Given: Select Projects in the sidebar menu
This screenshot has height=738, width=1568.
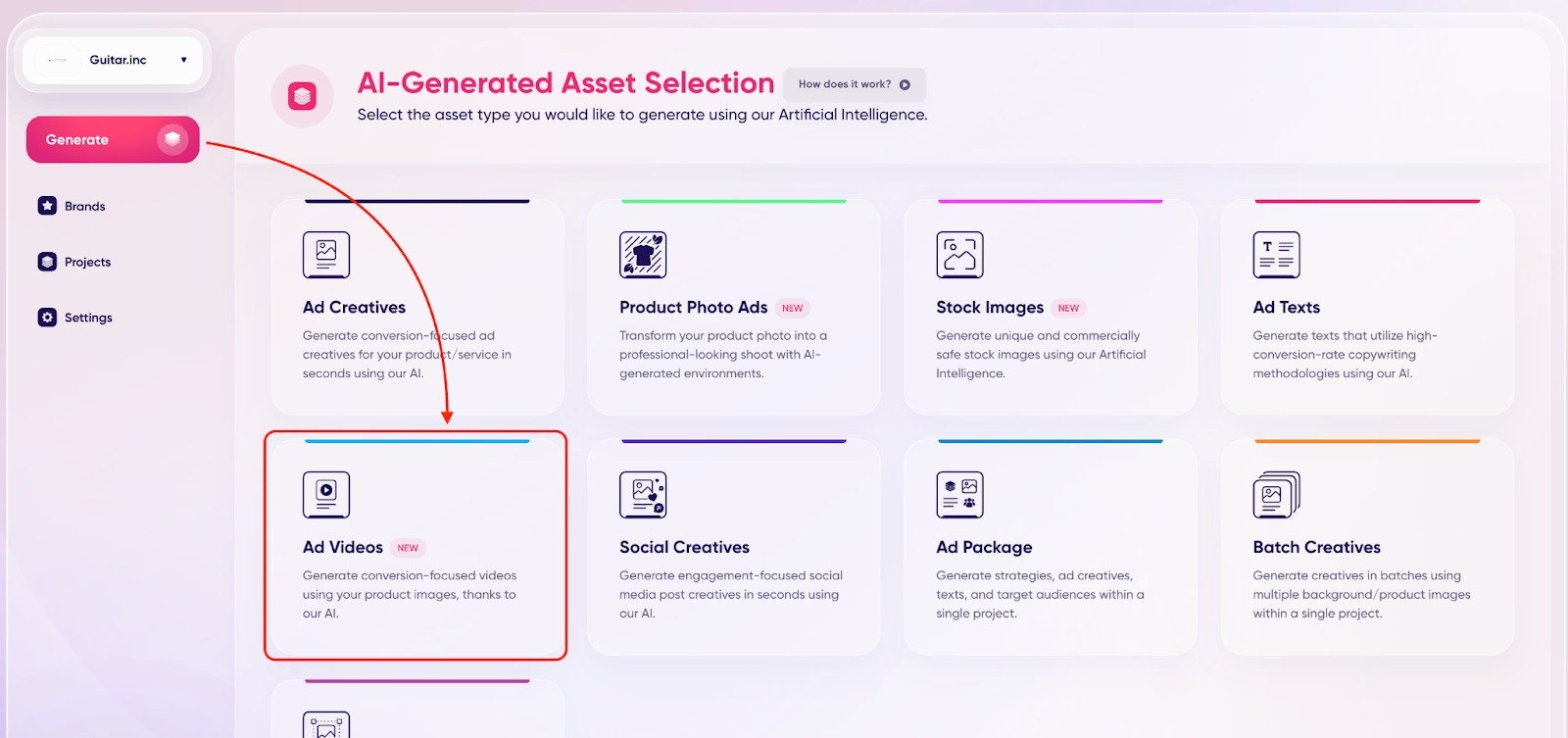Looking at the screenshot, I should pos(87,262).
